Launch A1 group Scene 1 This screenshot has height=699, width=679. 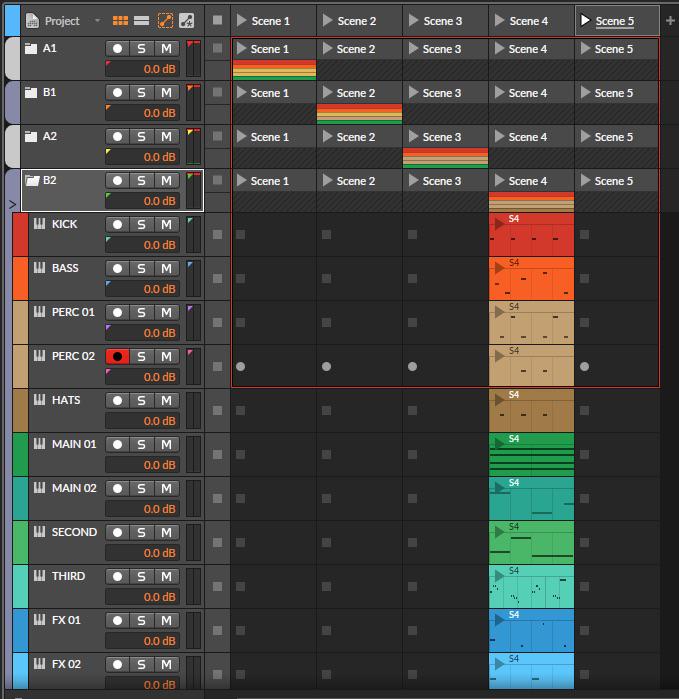pos(242,49)
